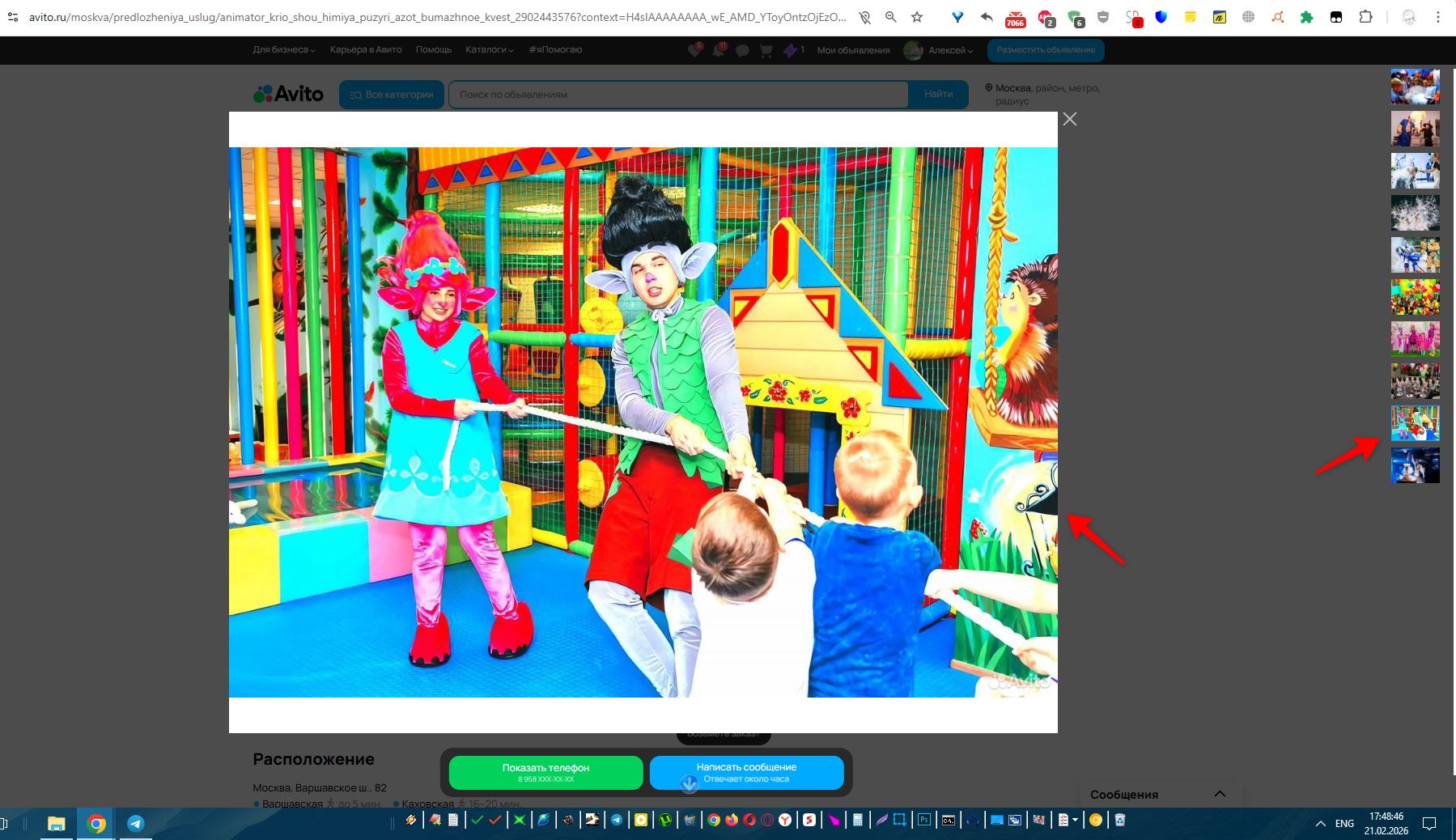Viewport: 1456px width, 840px height.
Task: Open the eighth gallery thumbnail
Action: click(x=1415, y=381)
